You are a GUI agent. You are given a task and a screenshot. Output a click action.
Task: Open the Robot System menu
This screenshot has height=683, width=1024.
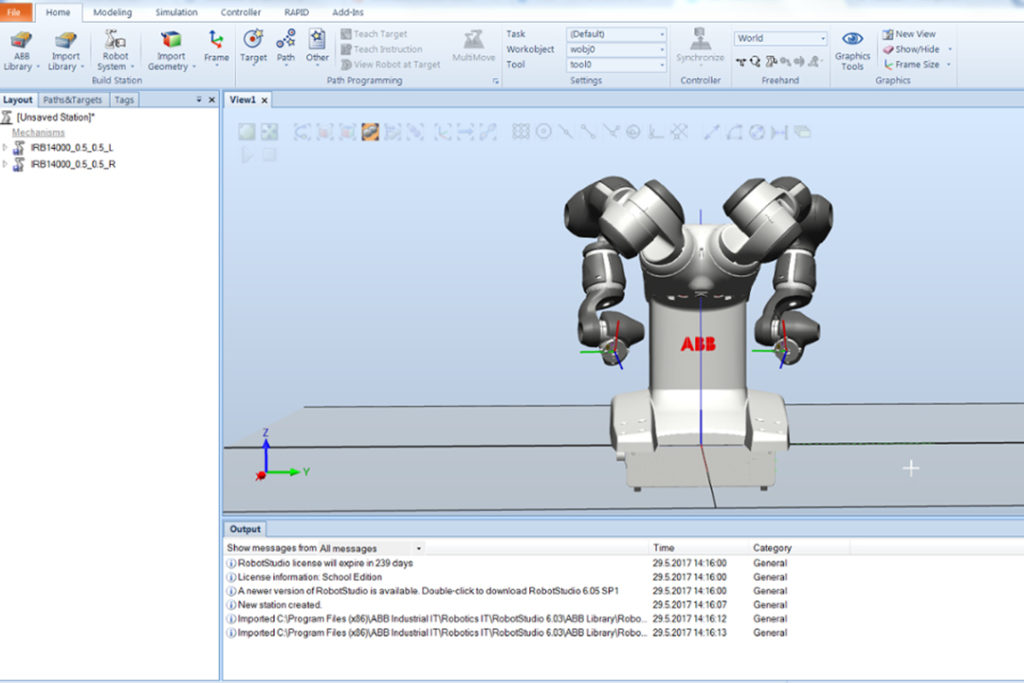pyautogui.click(x=115, y=50)
